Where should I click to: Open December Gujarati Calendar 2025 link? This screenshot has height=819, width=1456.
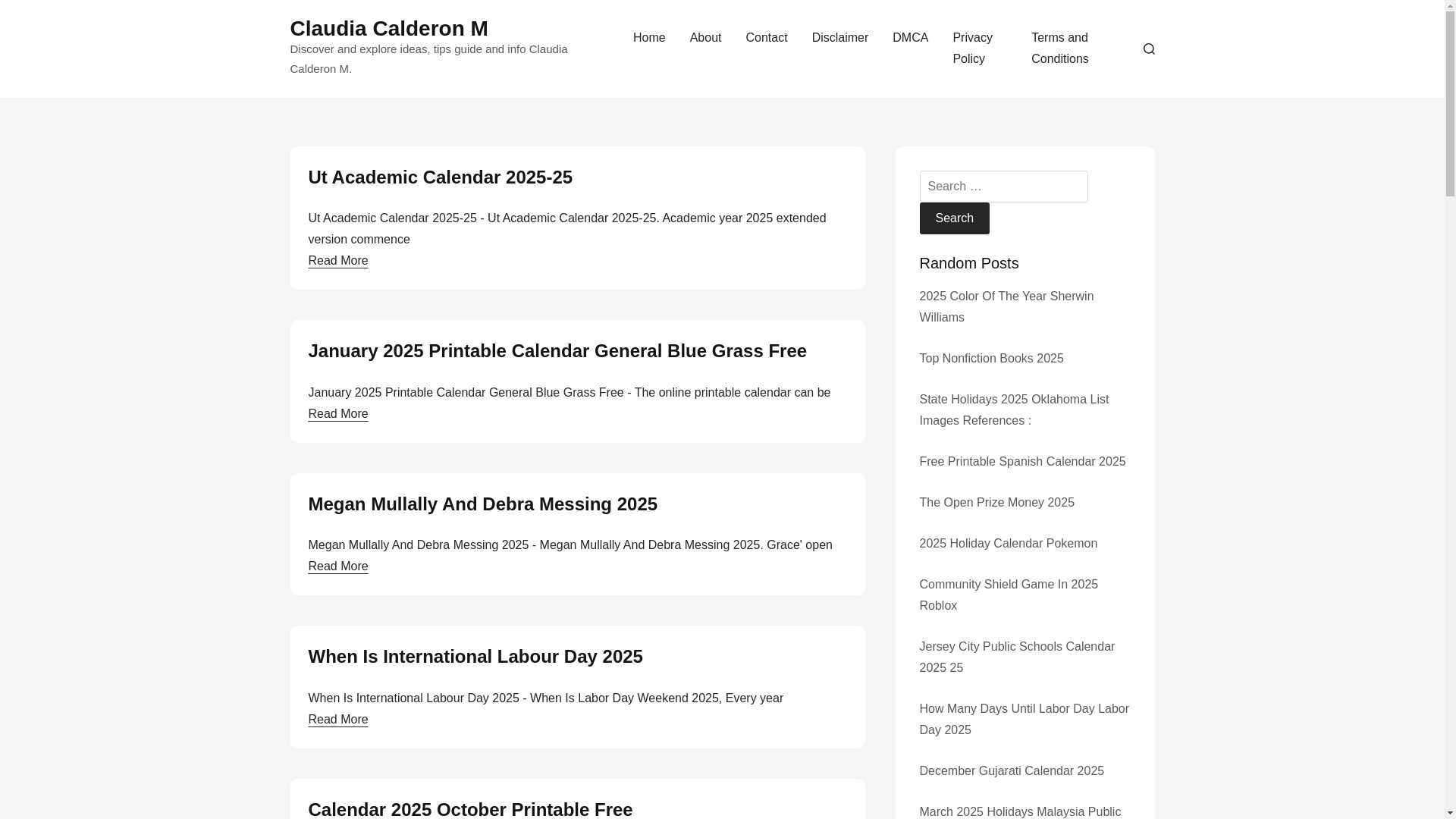pos(1011,771)
